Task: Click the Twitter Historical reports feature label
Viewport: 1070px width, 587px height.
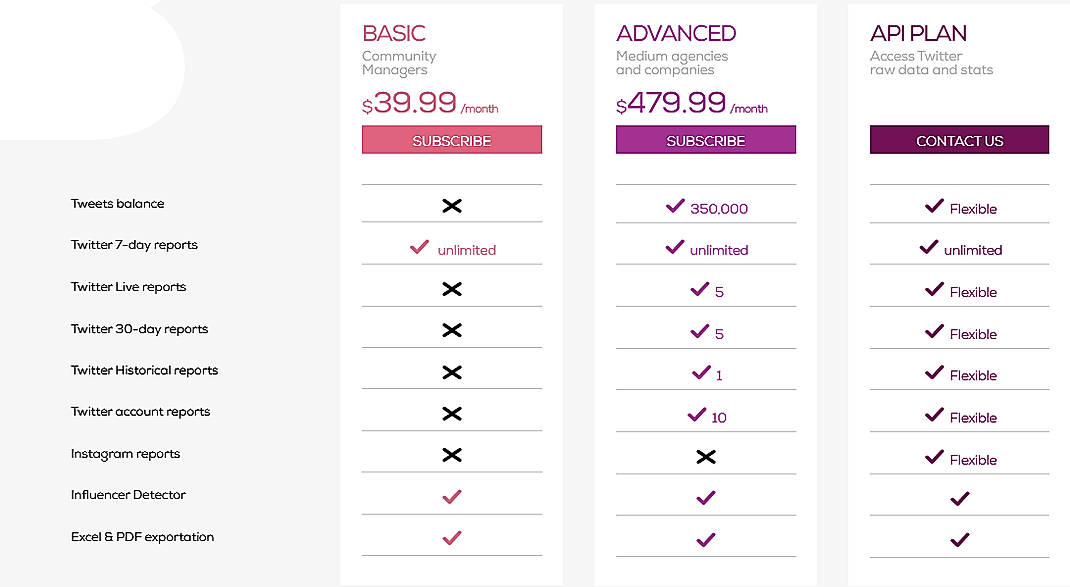Action: pos(144,370)
